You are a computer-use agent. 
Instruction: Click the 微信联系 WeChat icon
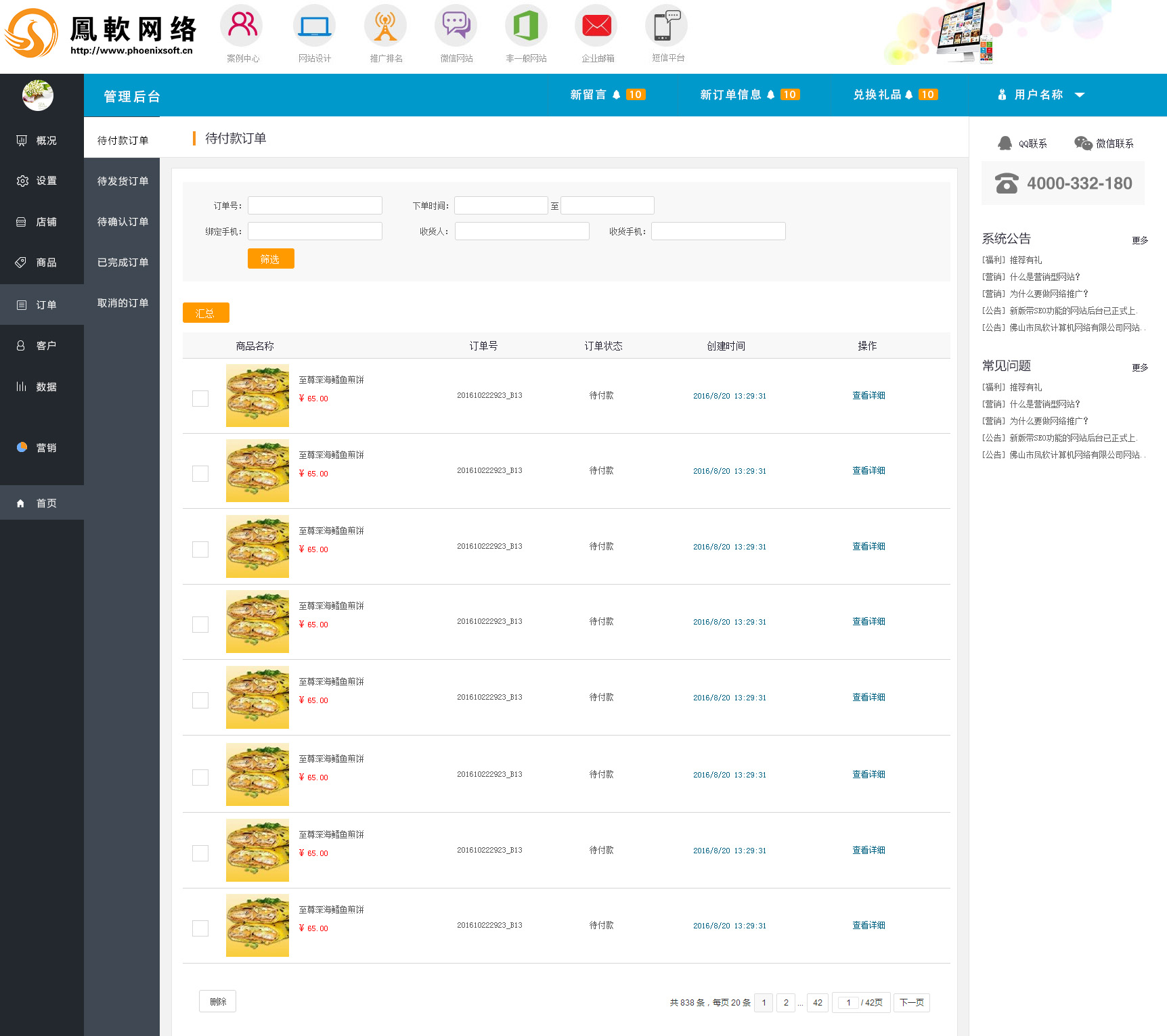tap(1083, 143)
